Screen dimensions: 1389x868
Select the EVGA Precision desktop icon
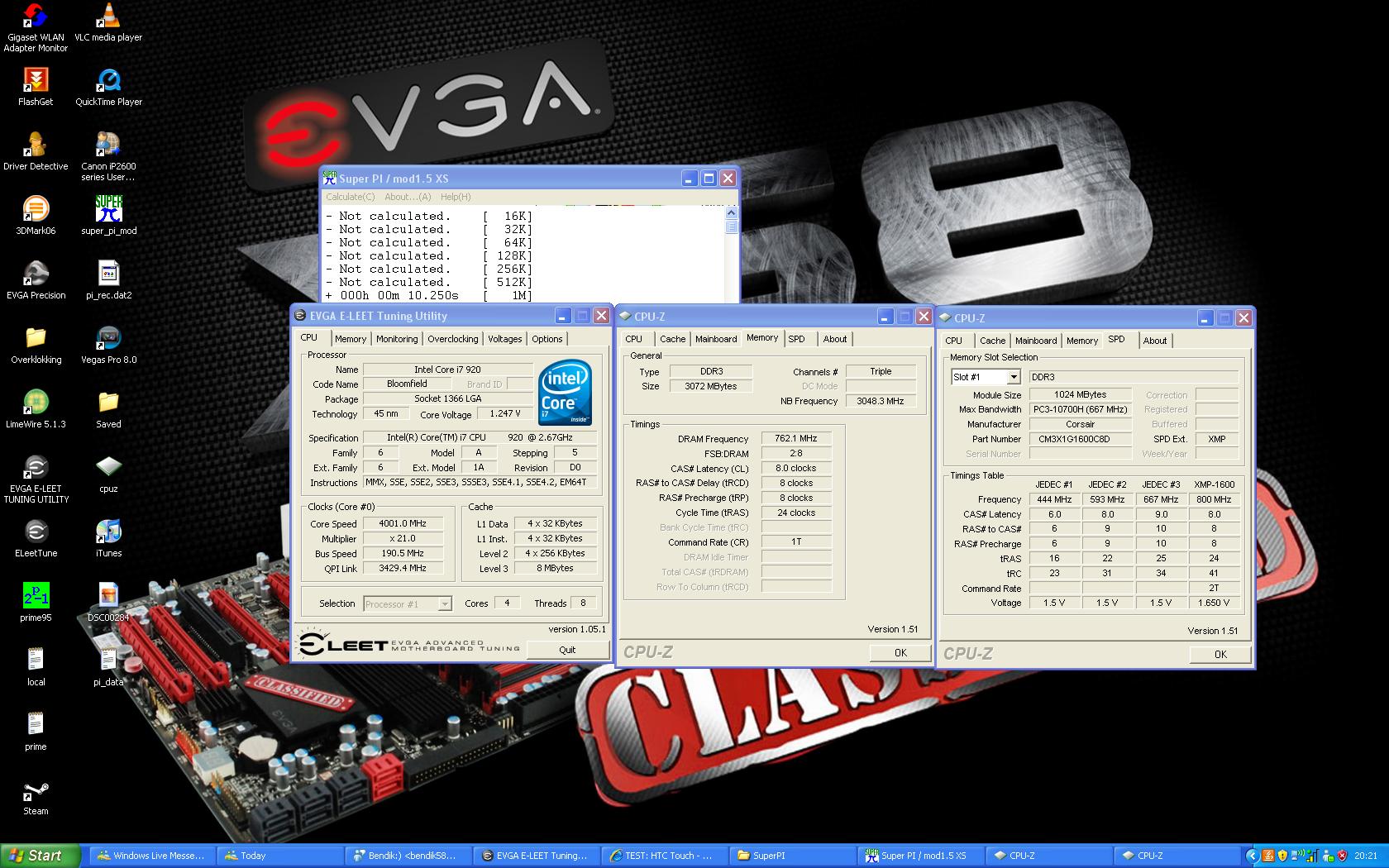[36, 280]
